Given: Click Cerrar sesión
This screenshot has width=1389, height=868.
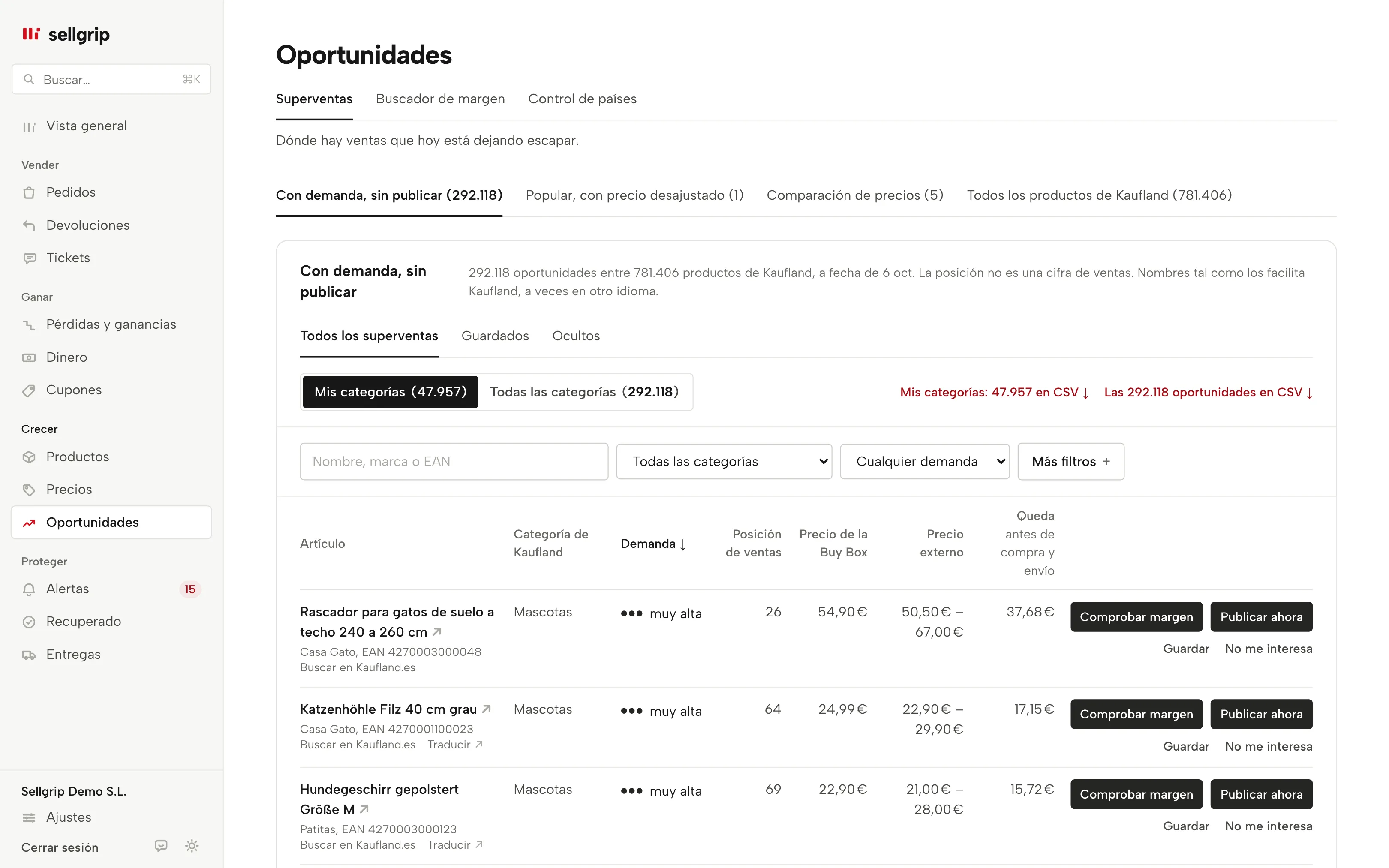Looking at the screenshot, I should (x=60, y=847).
